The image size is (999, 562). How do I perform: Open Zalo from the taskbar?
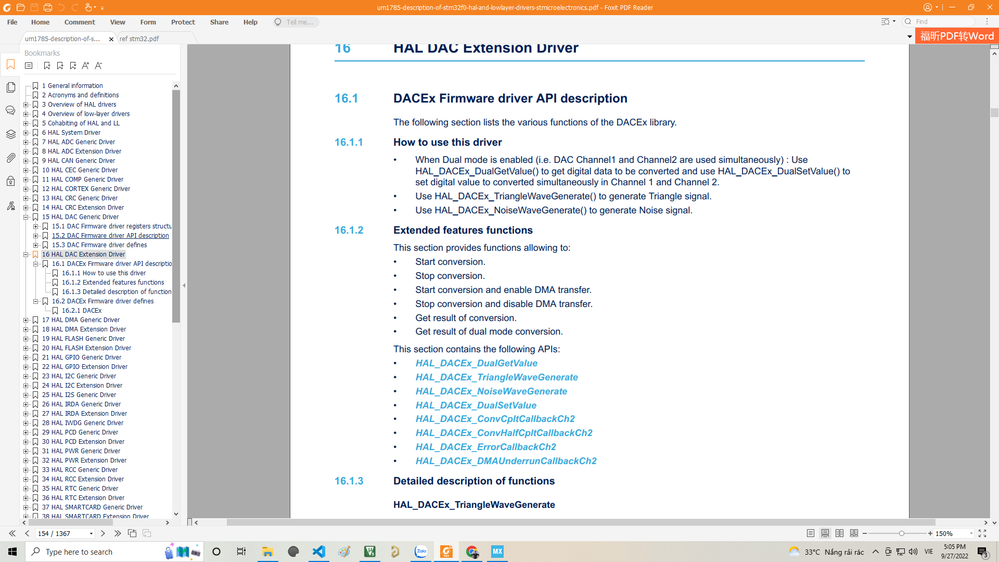tap(420, 551)
